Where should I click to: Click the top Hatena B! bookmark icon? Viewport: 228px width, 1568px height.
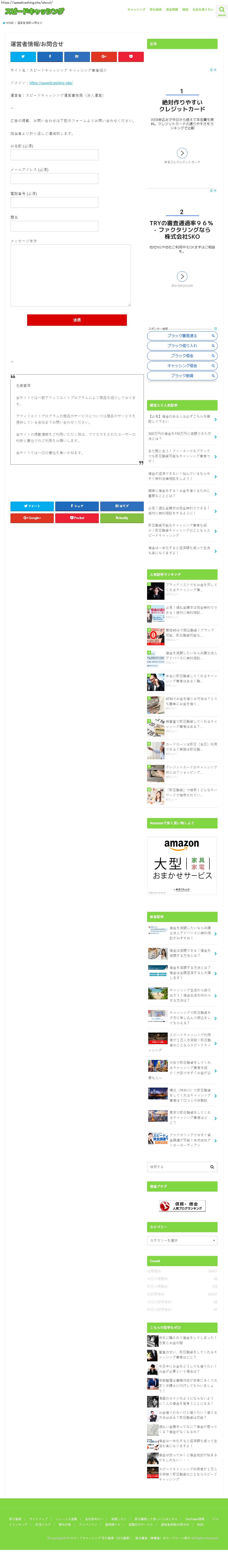point(77,57)
